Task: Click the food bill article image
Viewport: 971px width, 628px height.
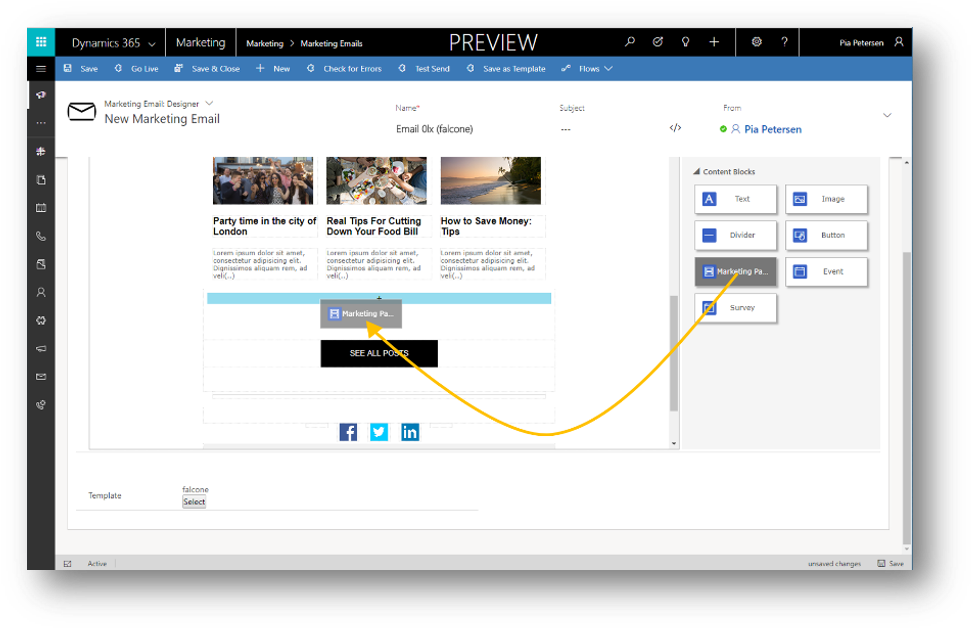Action: (377, 180)
